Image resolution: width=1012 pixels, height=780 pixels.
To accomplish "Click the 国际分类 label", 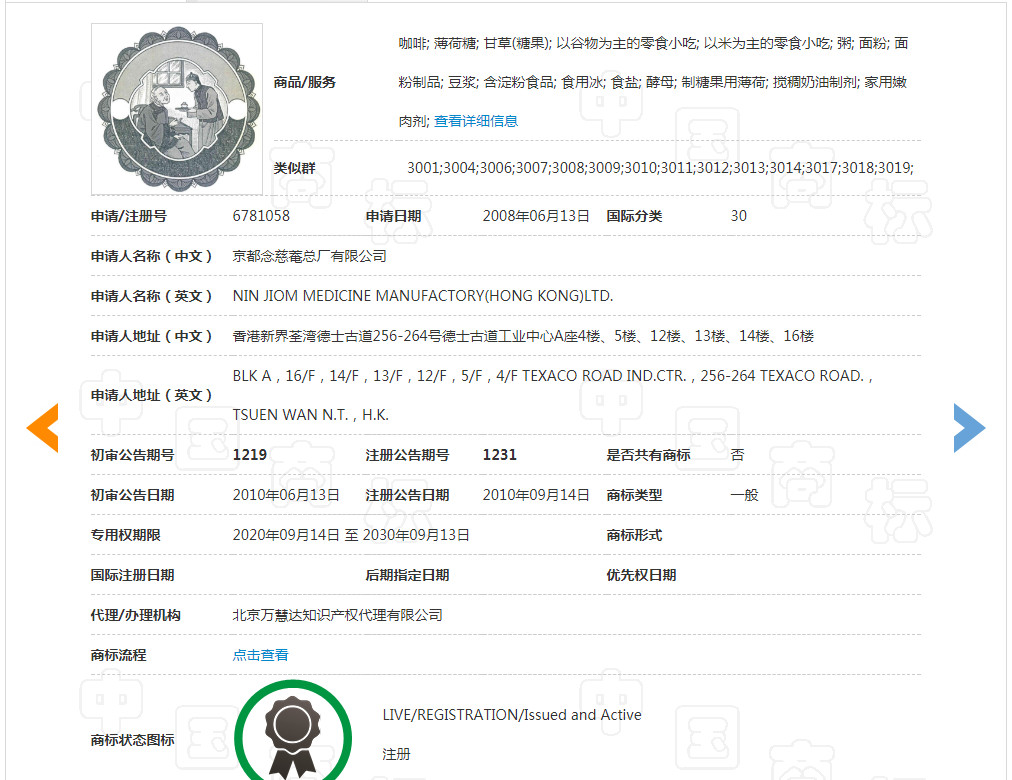I will point(634,215).
